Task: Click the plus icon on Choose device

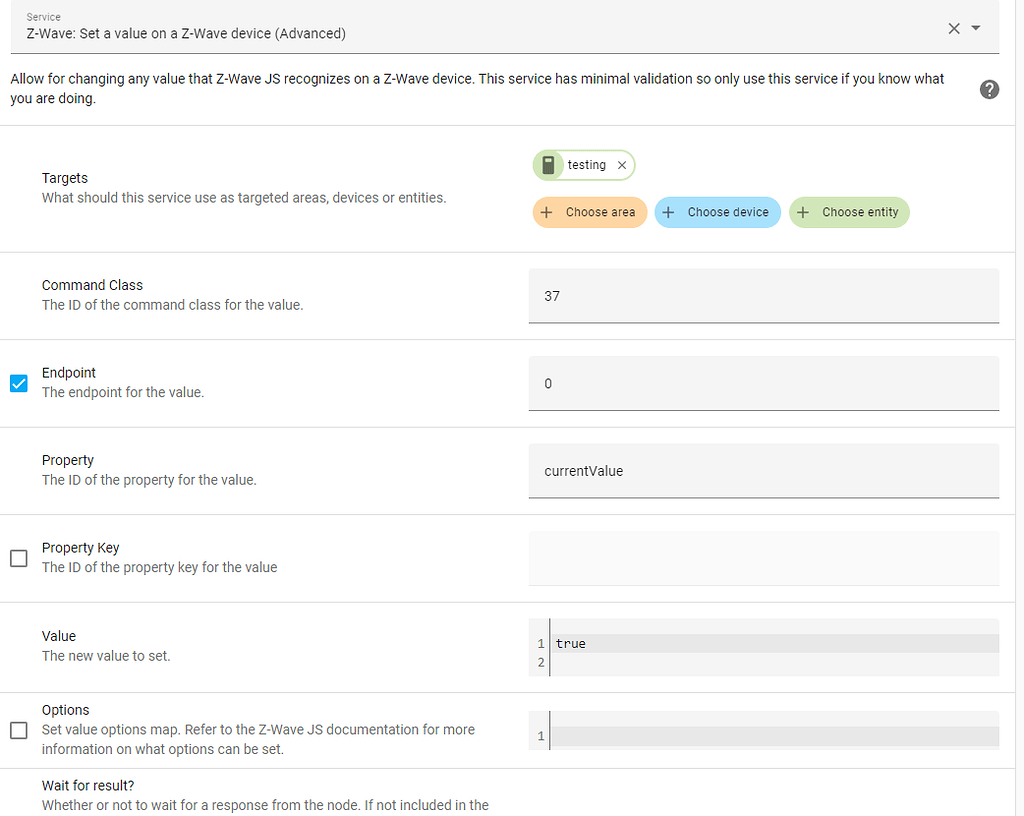Action: click(x=669, y=212)
